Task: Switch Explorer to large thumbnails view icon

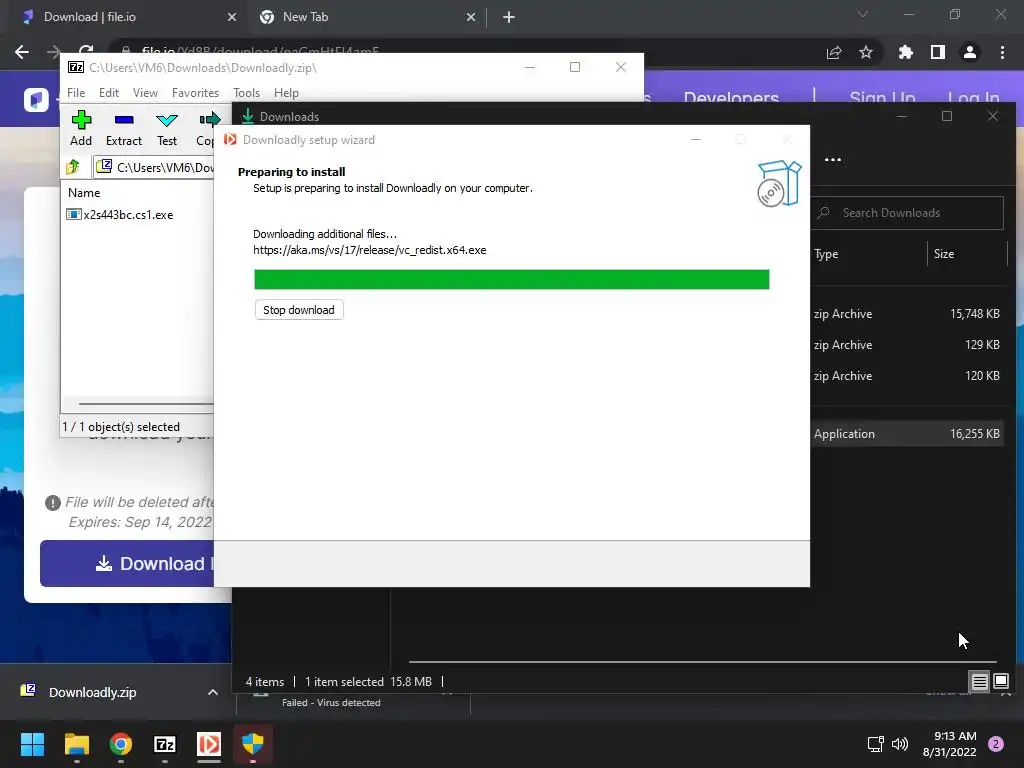Action: [x=1000, y=682]
